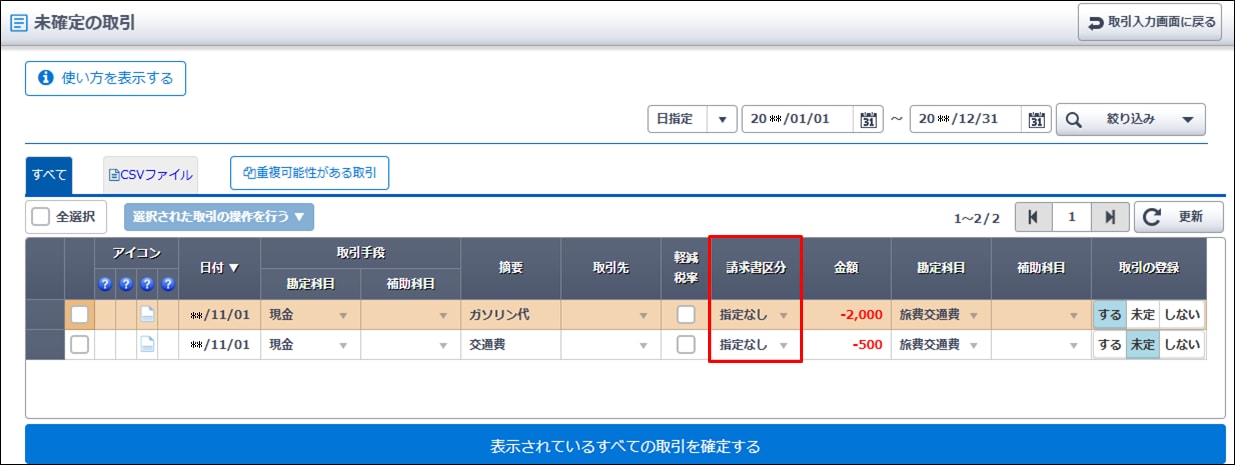Tick the row checkbox for ガソリン代
This screenshot has width=1235, height=465.
(x=79, y=314)
